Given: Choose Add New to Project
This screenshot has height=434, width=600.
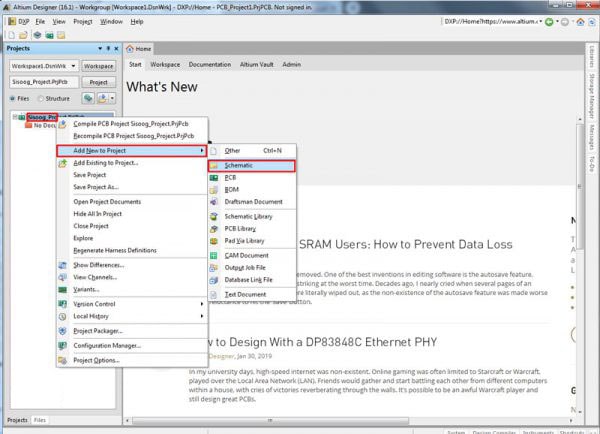Looking at the screenshot, I should point(132,151).
